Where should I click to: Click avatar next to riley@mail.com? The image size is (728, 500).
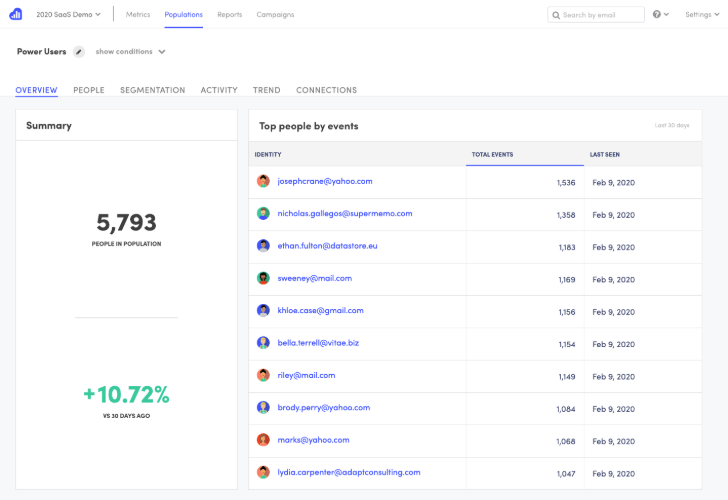263,375
